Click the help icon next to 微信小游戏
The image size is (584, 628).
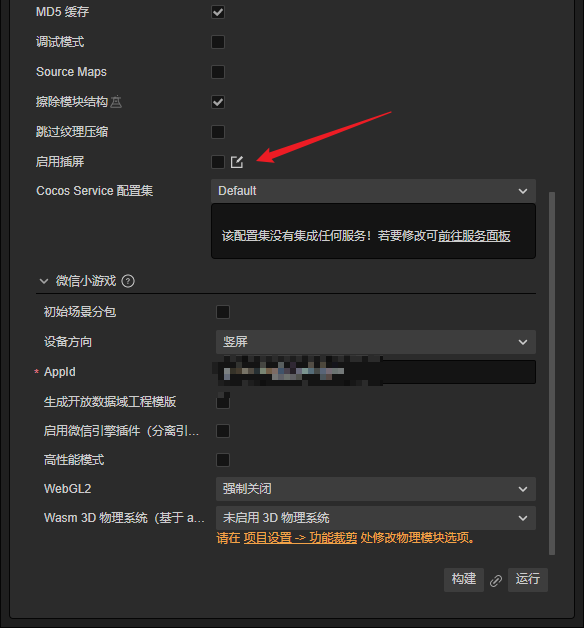point(128,281)
